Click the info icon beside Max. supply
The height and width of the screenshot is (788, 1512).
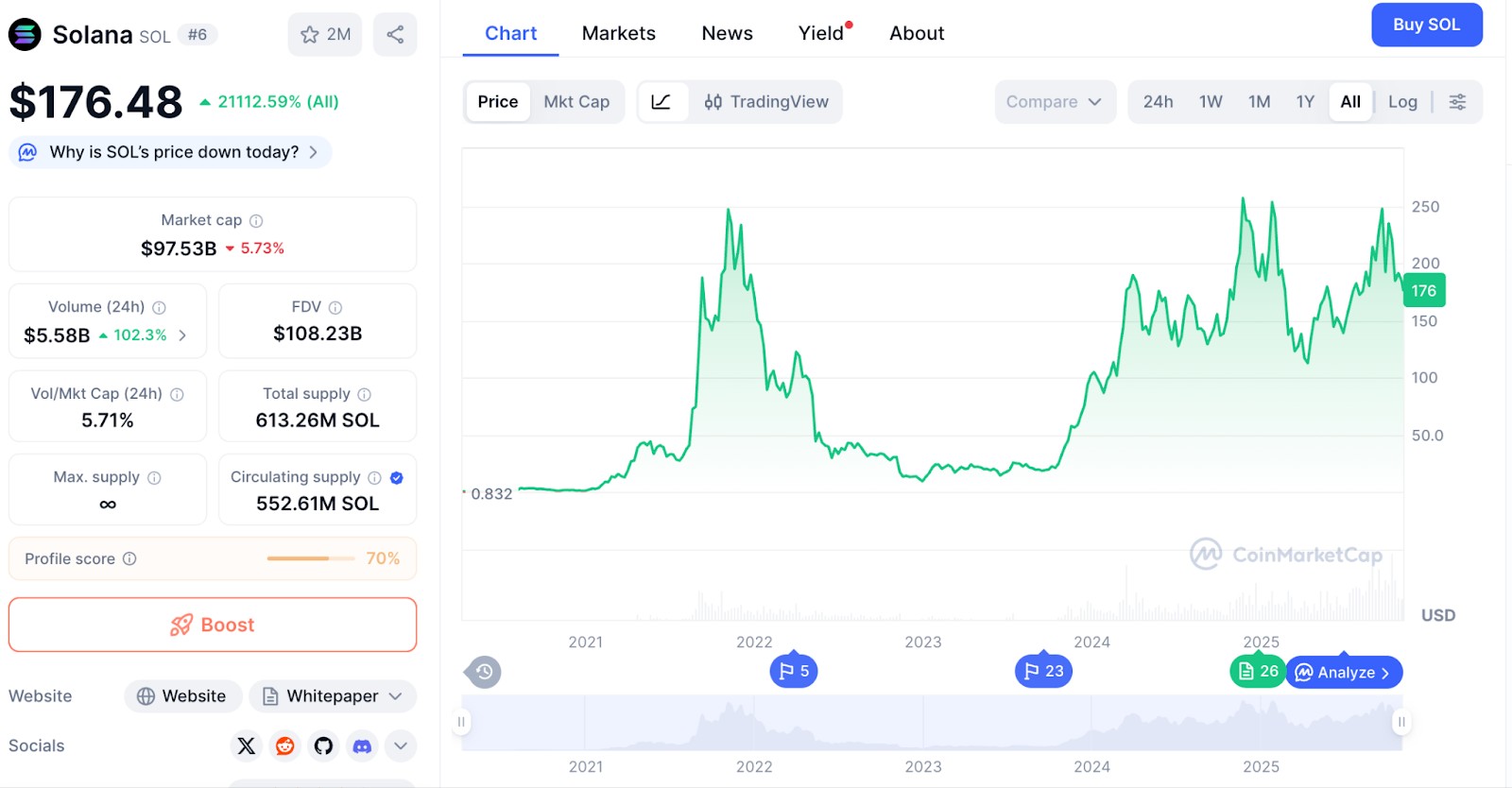click(x=154, y=478)
